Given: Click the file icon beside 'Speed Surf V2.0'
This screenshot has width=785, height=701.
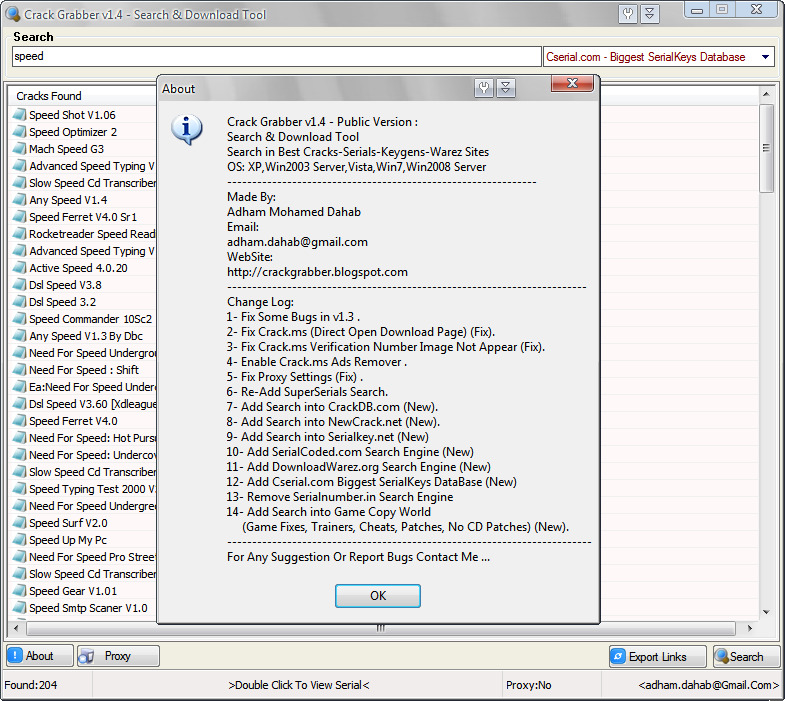Looking at the screenshot, I should point(20,524).
